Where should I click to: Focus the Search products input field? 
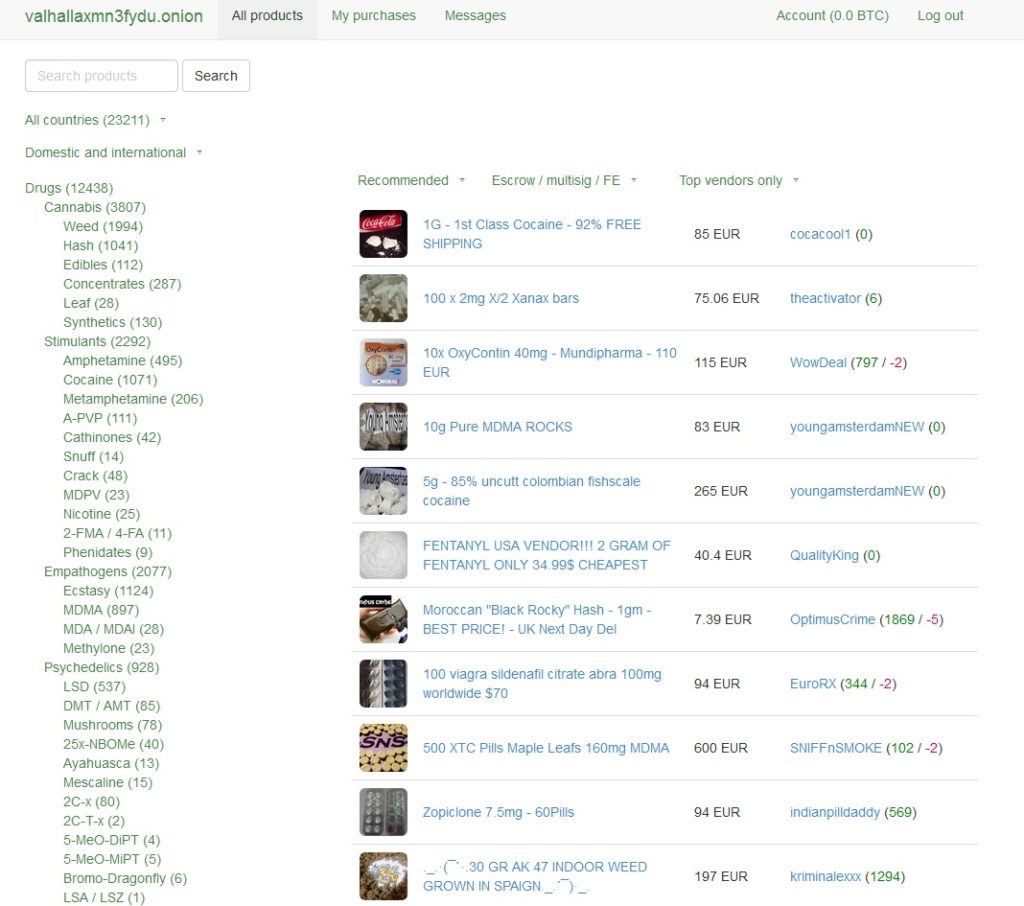(101, 76)
